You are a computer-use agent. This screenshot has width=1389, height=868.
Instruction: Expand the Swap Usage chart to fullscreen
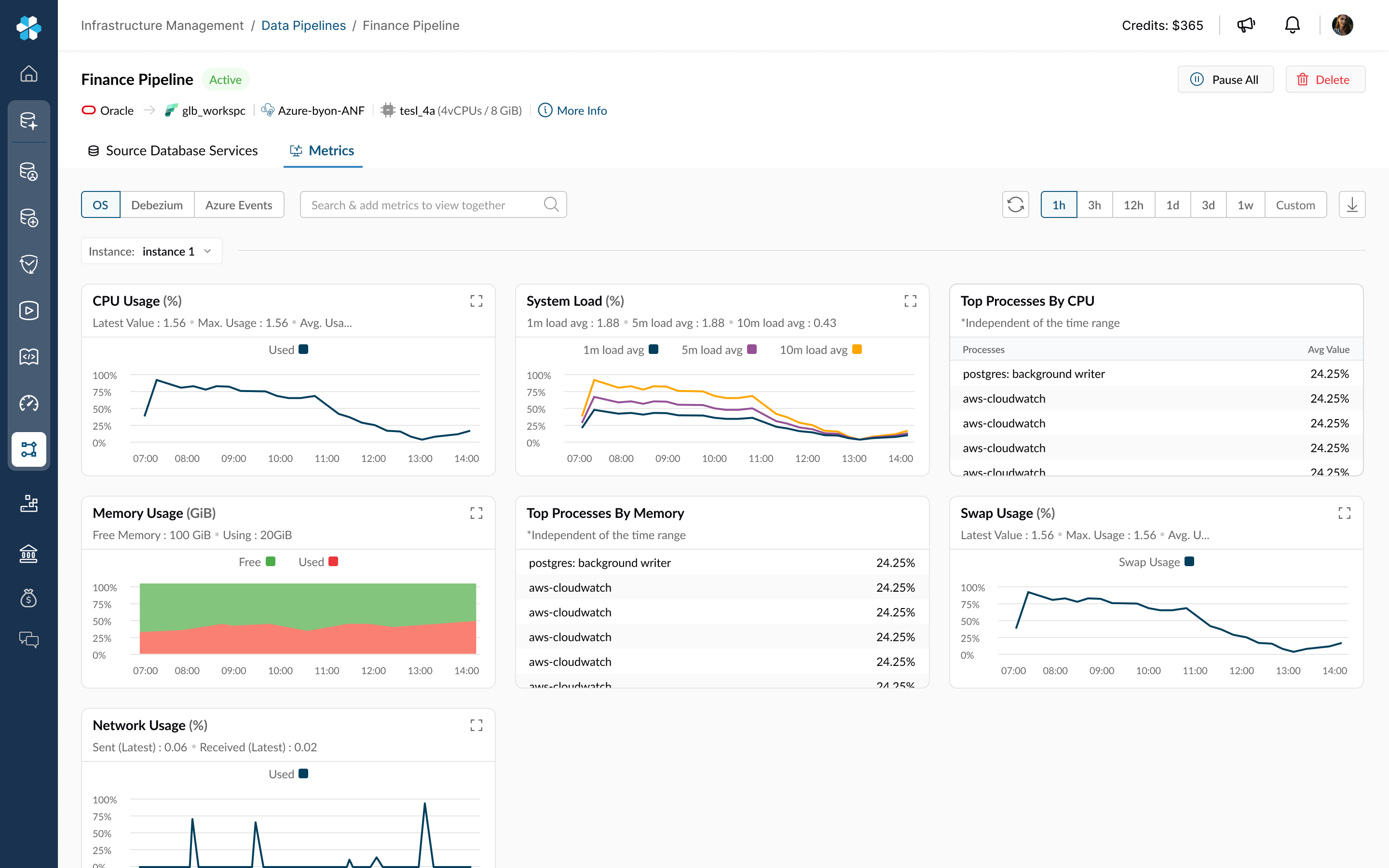[1344, 513]
